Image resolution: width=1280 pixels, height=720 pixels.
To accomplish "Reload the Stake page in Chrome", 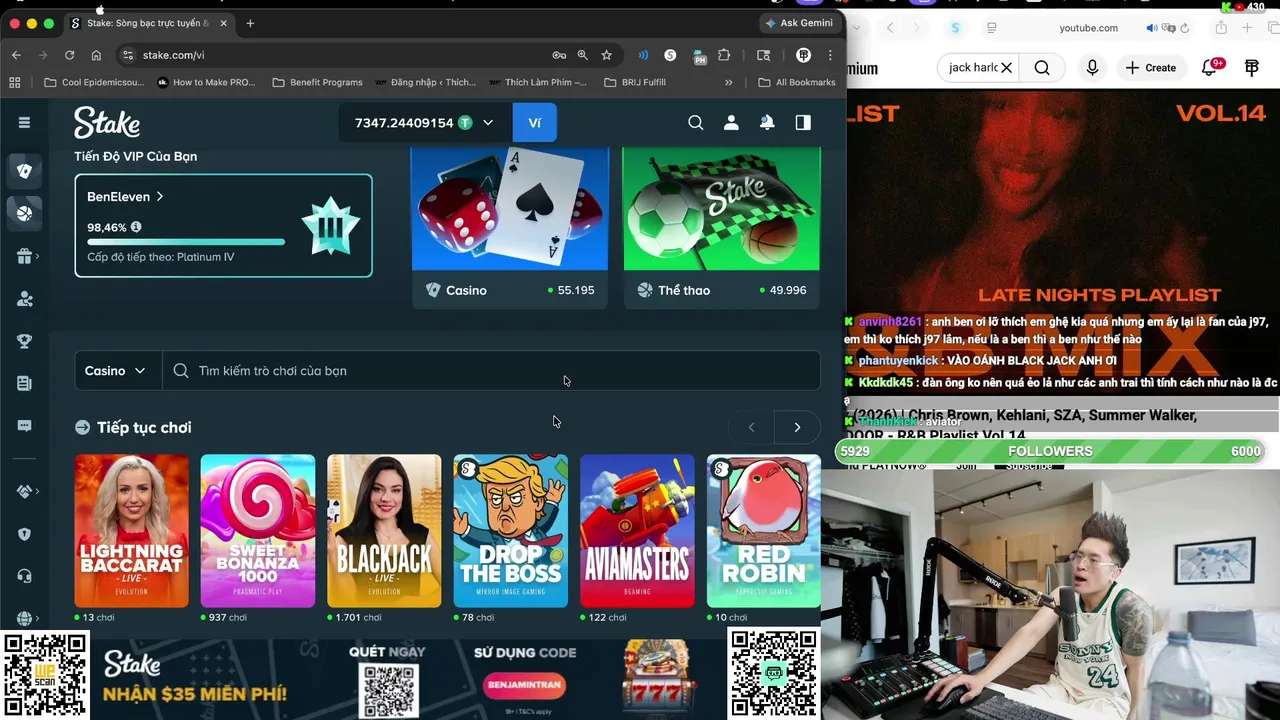I will 69,55.
